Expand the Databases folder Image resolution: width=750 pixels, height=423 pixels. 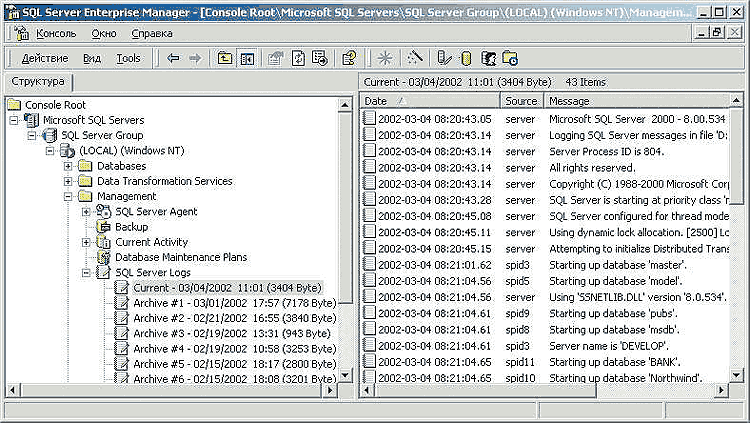click(x=68, y=166)
